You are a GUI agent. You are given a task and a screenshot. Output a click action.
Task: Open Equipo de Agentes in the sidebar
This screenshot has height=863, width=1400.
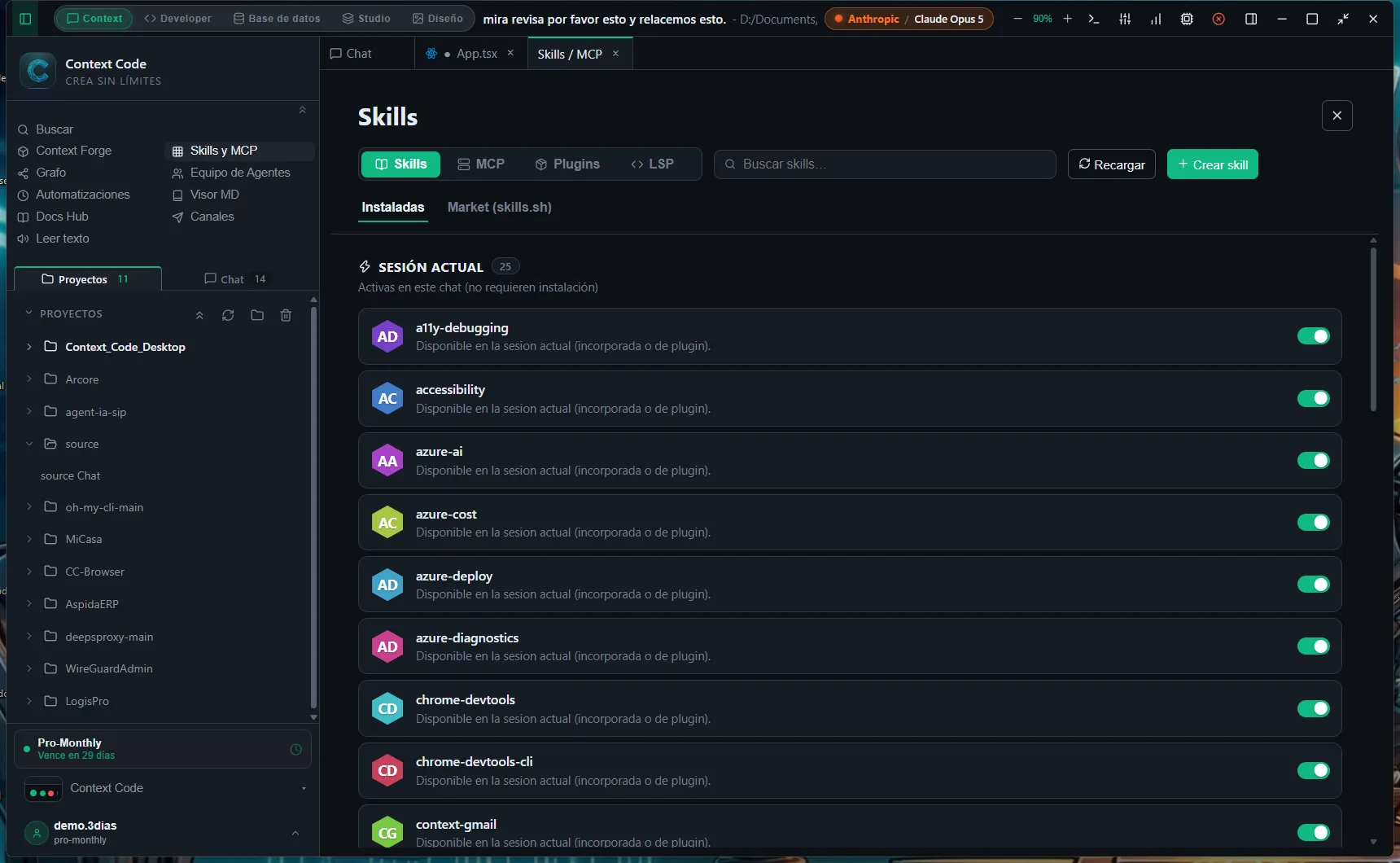pyautogui.click(x=231, y=173)
